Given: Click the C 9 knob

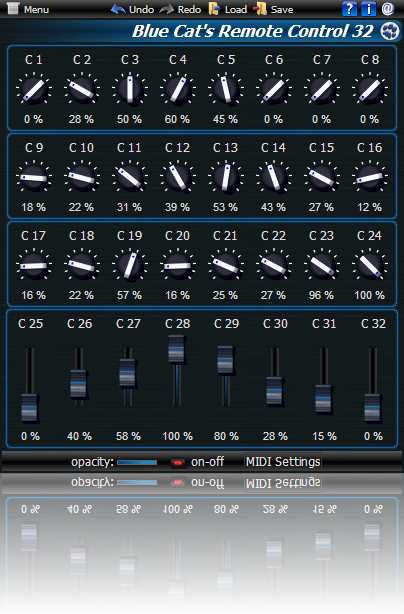Looking at the screenshot, I should 34,178.
